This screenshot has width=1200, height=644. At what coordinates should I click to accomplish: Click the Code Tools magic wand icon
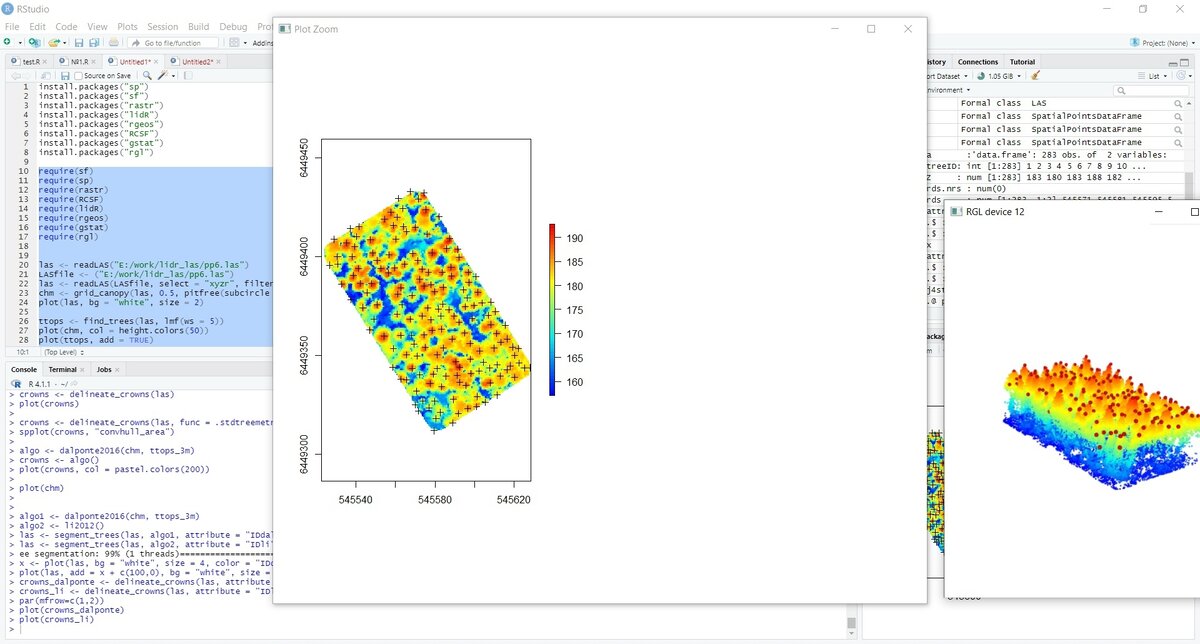(163, 76)
